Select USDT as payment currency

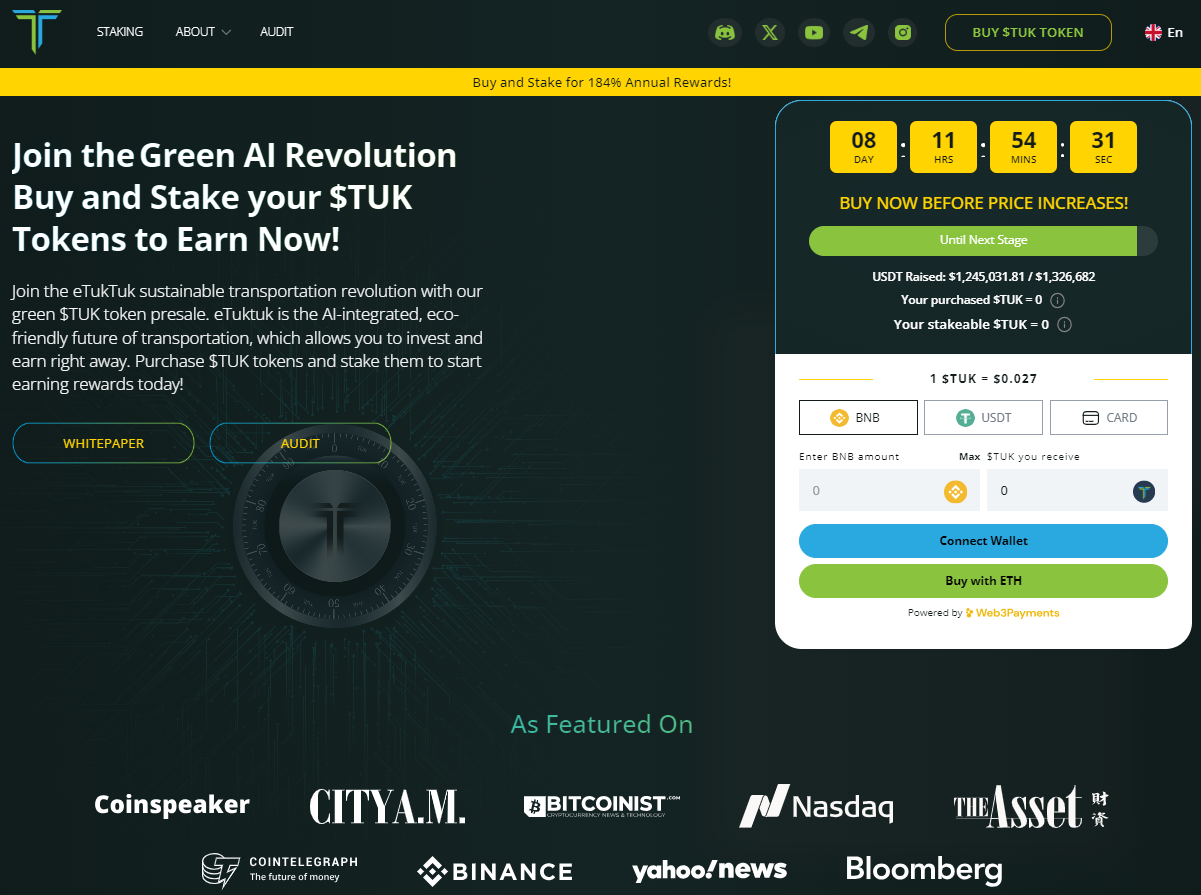click(x=983, y=418)
